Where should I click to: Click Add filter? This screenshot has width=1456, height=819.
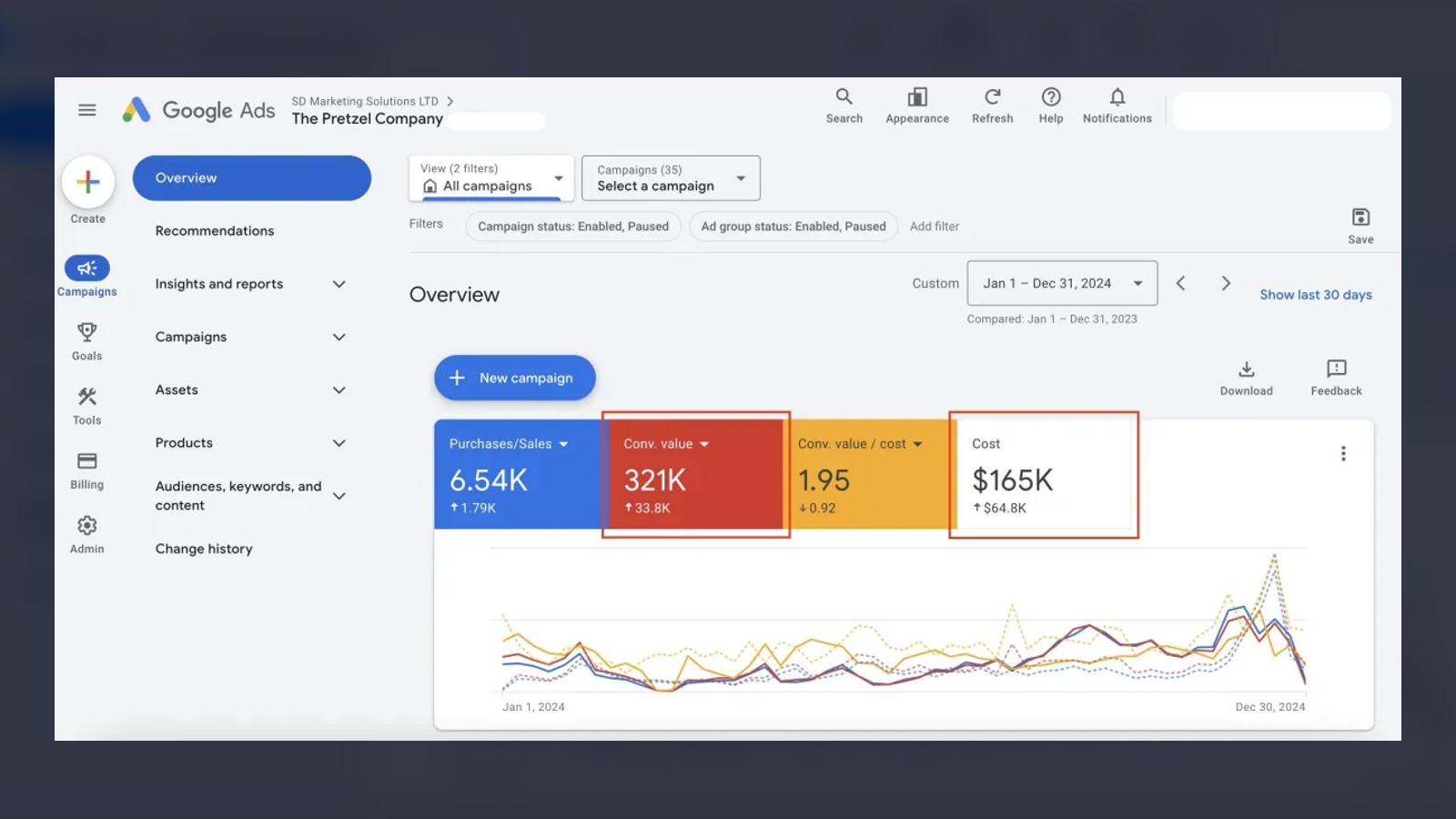[x=935, y=227]
